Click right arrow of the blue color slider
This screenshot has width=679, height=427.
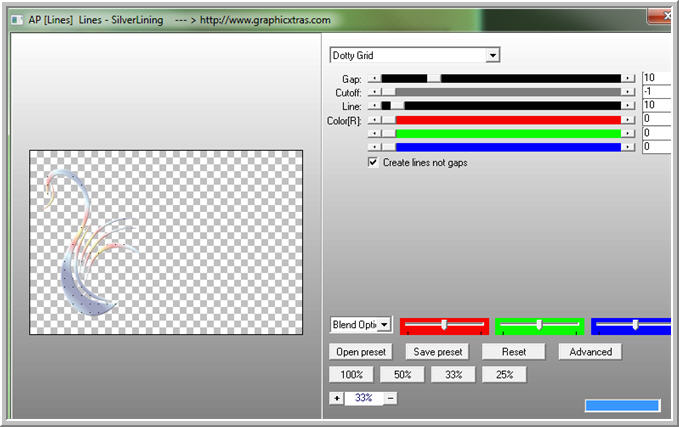click(x=627, y=147)
